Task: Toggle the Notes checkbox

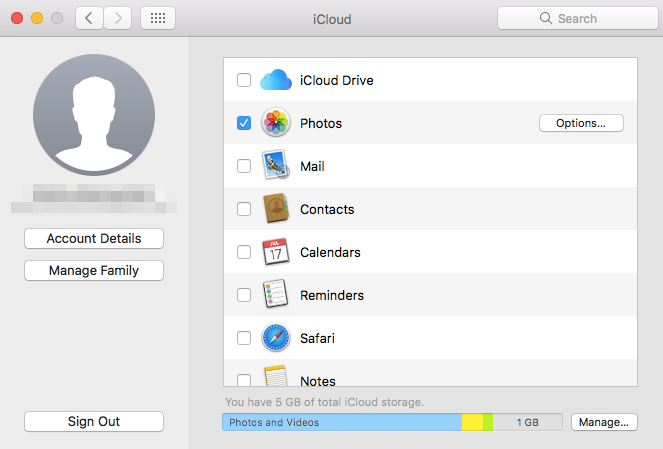Action: 244,380
